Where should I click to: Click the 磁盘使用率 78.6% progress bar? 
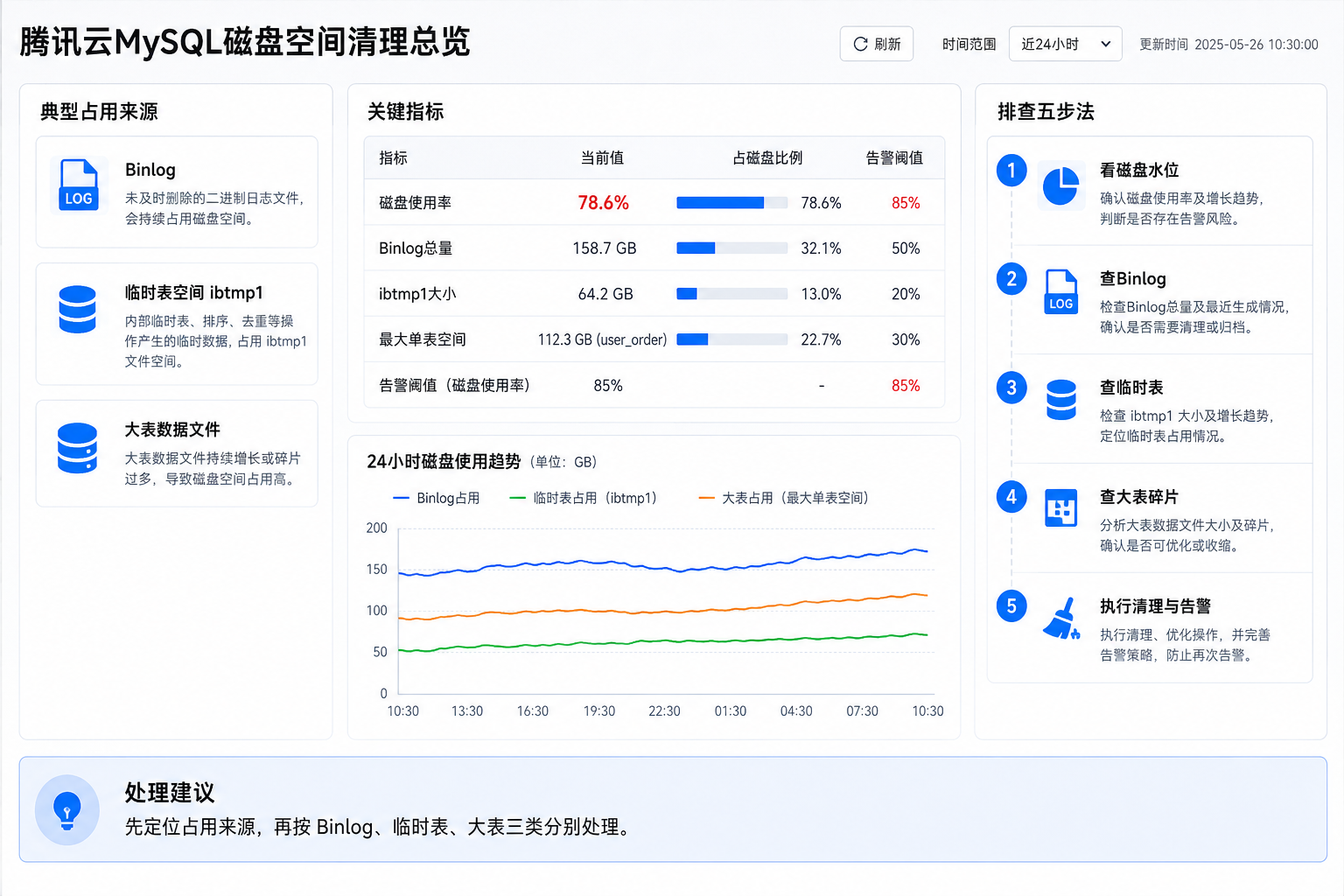(x=732, y=203)
